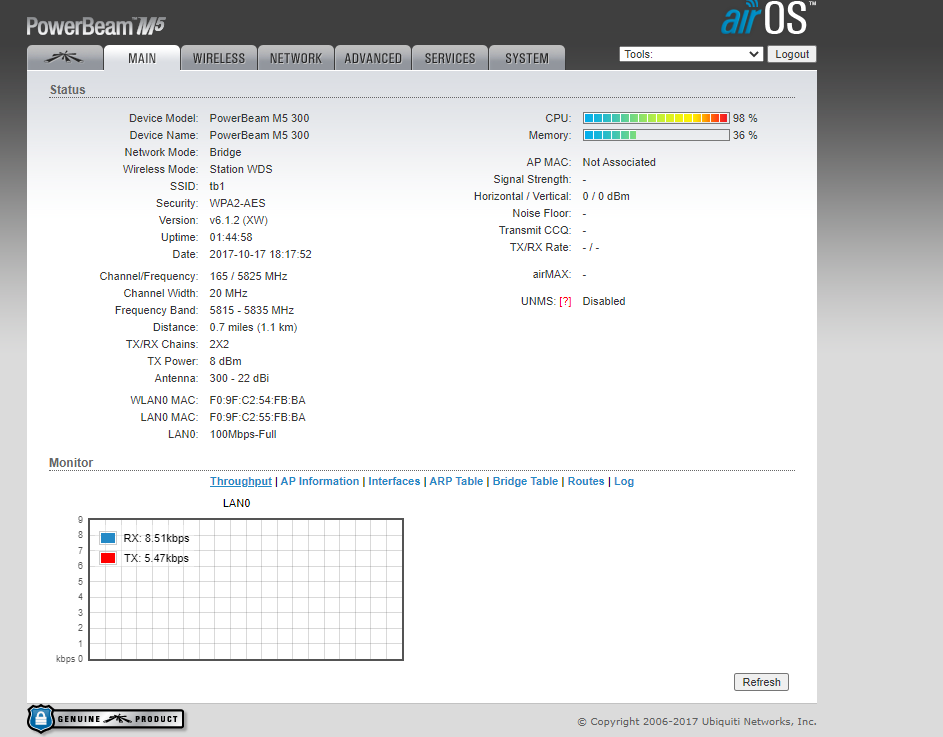The height and width of the screenshot is (737, 943).
Task: Switch to the MAIN tab
Action: [142, 58]
